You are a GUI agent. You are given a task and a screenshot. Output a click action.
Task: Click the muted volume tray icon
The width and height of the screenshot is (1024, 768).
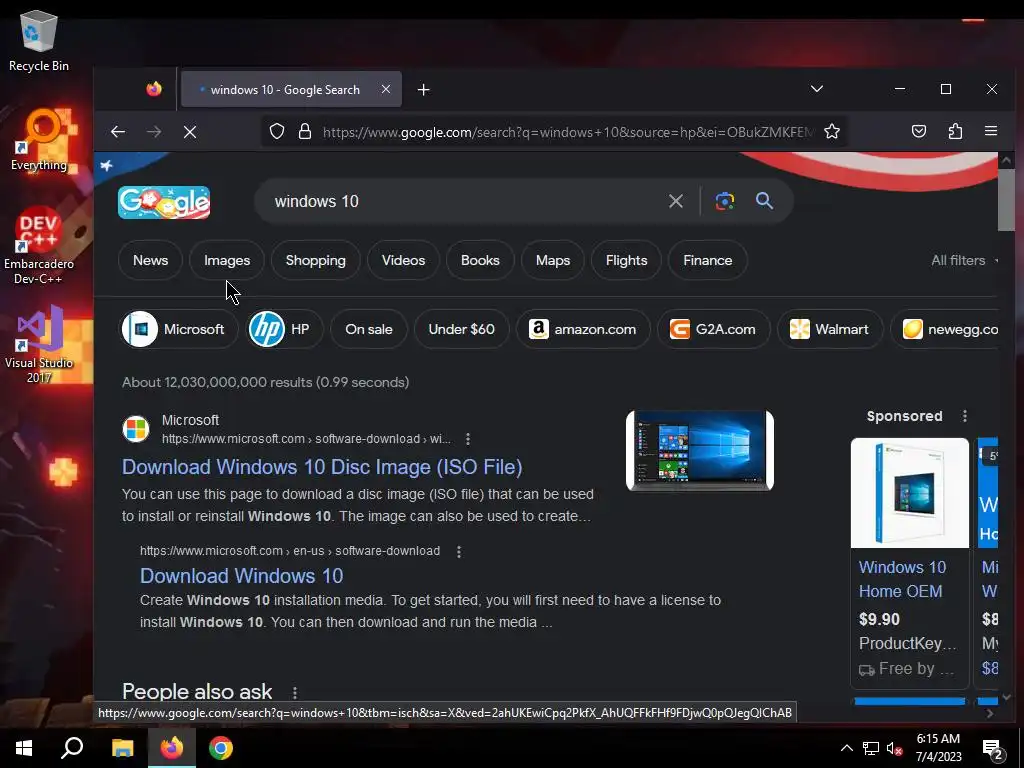point(895,748)
